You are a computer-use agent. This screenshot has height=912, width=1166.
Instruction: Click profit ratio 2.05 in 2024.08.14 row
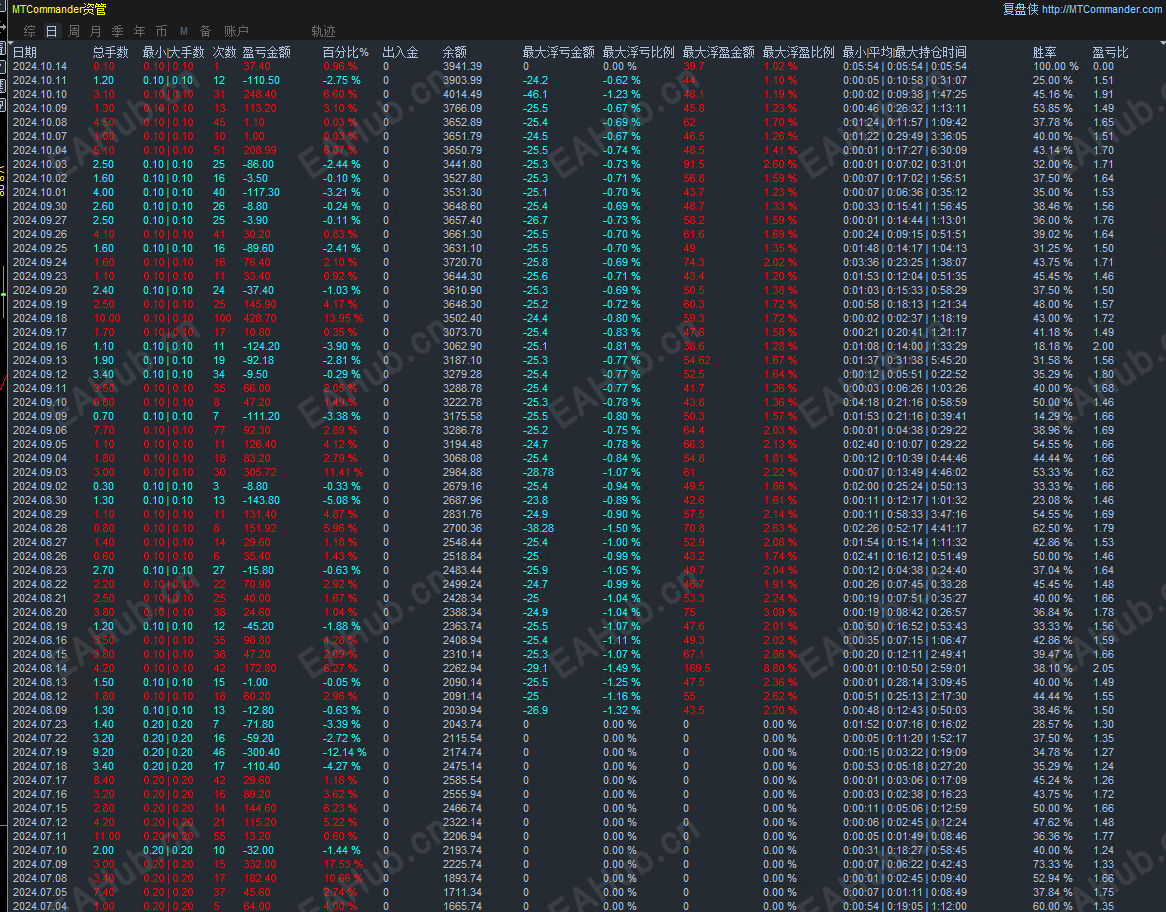pos(1104,668)
